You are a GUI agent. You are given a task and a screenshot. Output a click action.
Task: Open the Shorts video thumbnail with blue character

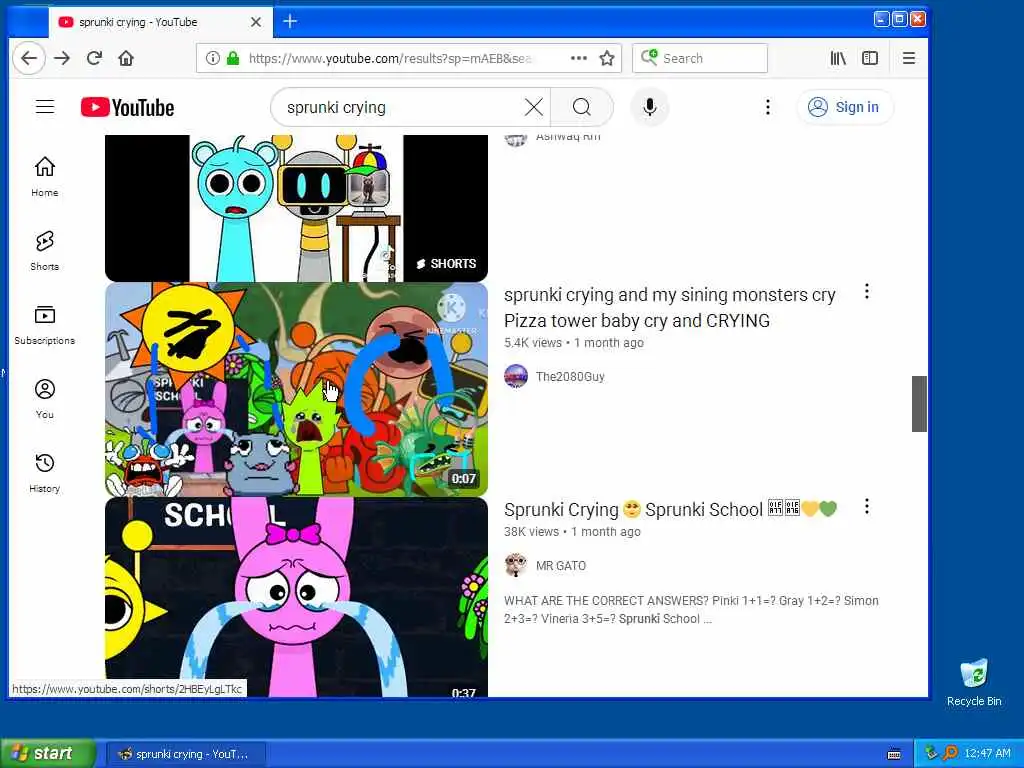pyautogui.click(x=296, y=208)
